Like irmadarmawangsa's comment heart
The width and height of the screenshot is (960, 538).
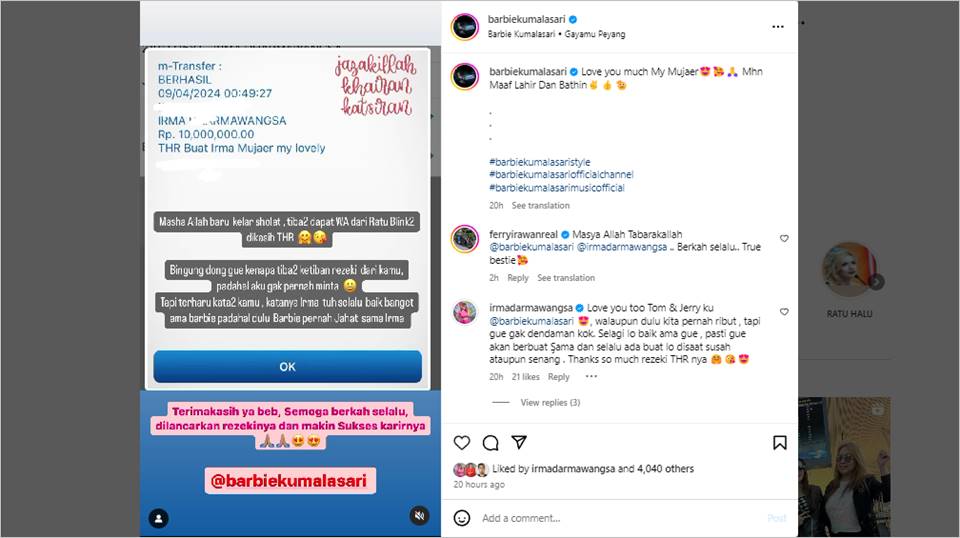pos(784,312)
